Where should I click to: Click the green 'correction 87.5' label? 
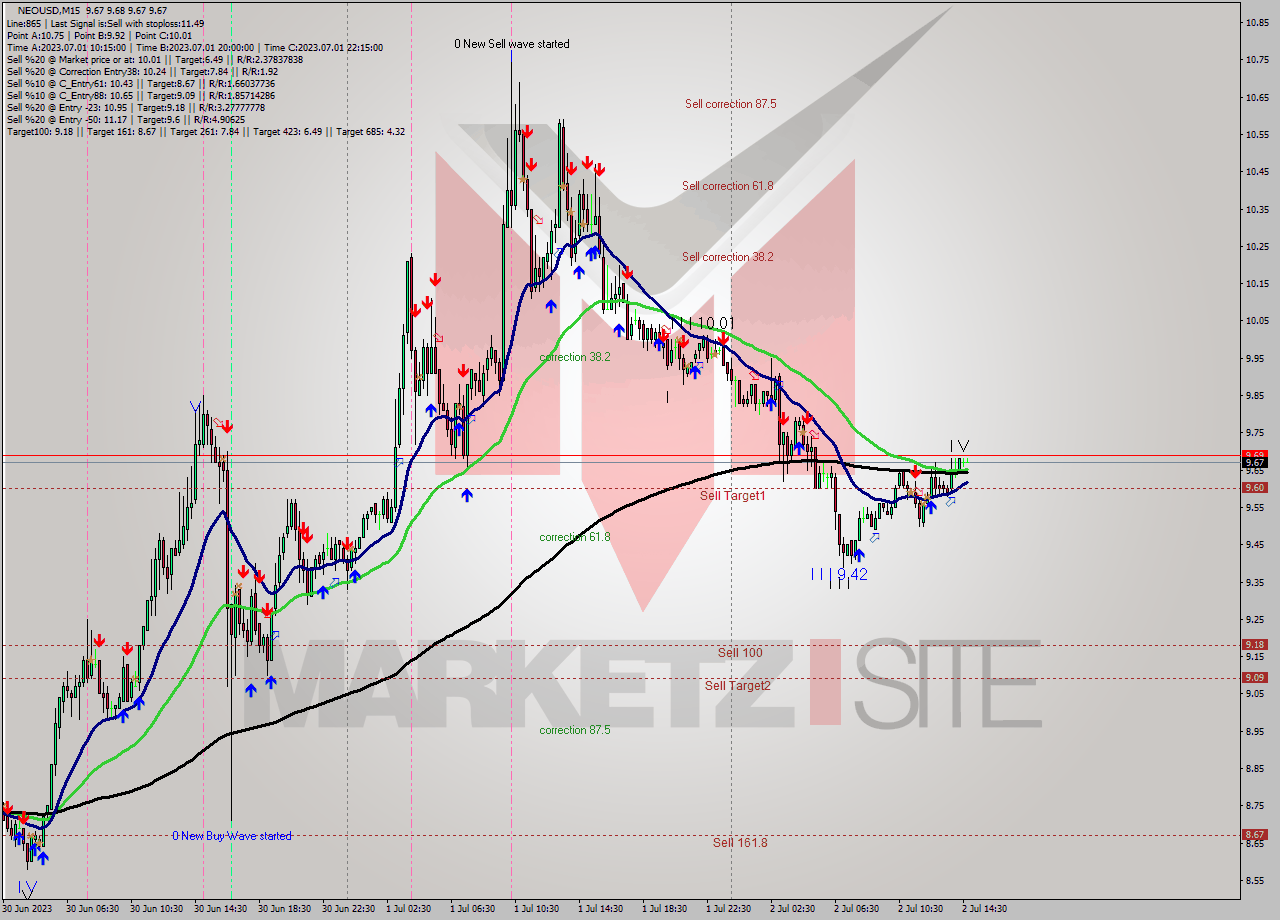[x=575, y=730]
